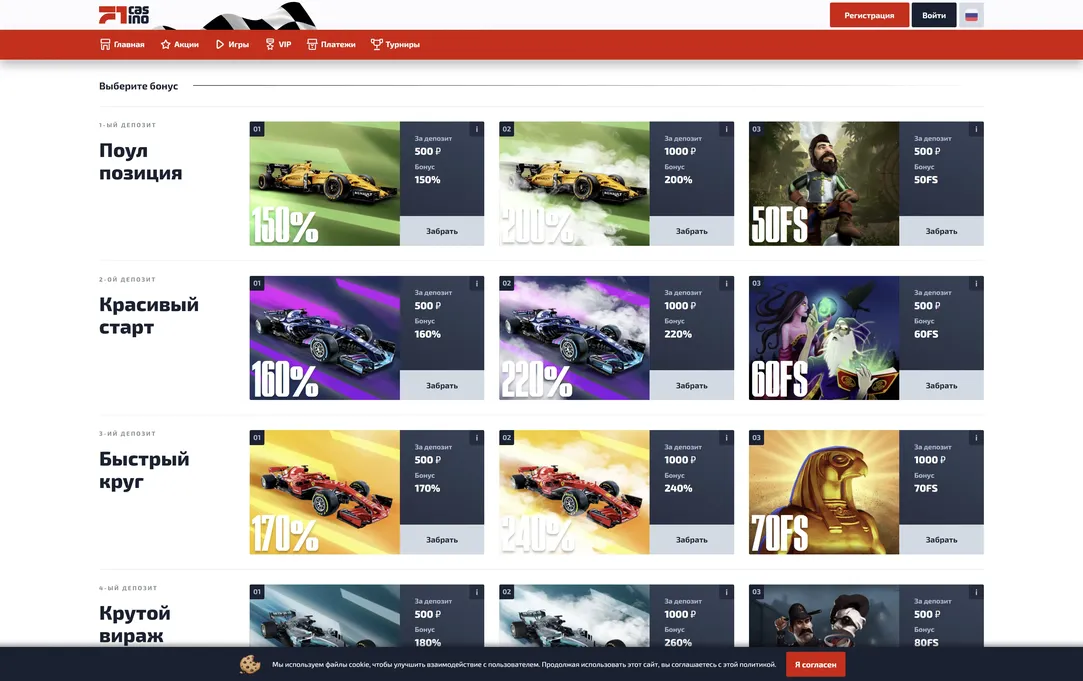
Task: Expand info on the 240% bonus card
Action: click(725, 437)
